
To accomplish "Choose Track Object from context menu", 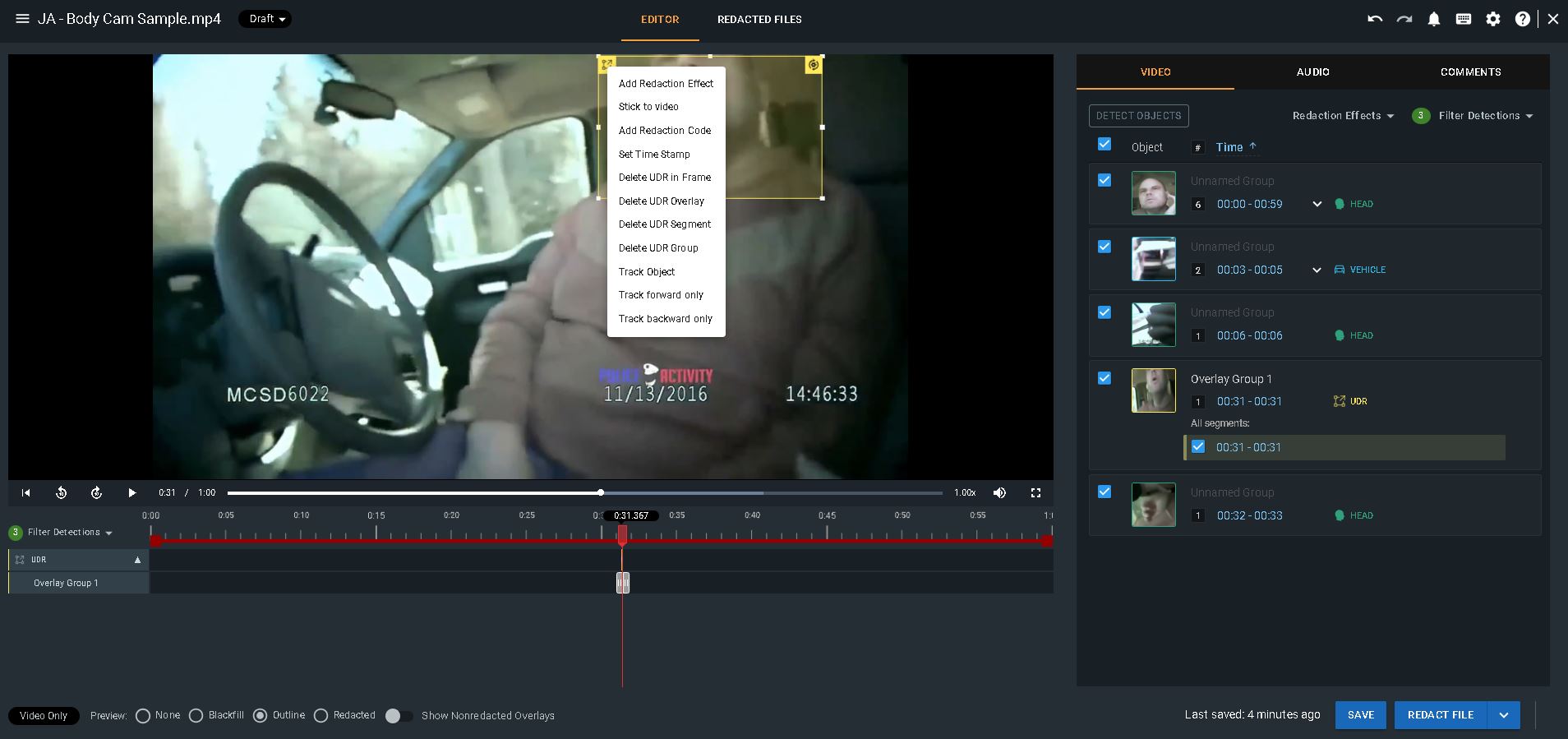I will pyautogui.click(x=647, y=271).
